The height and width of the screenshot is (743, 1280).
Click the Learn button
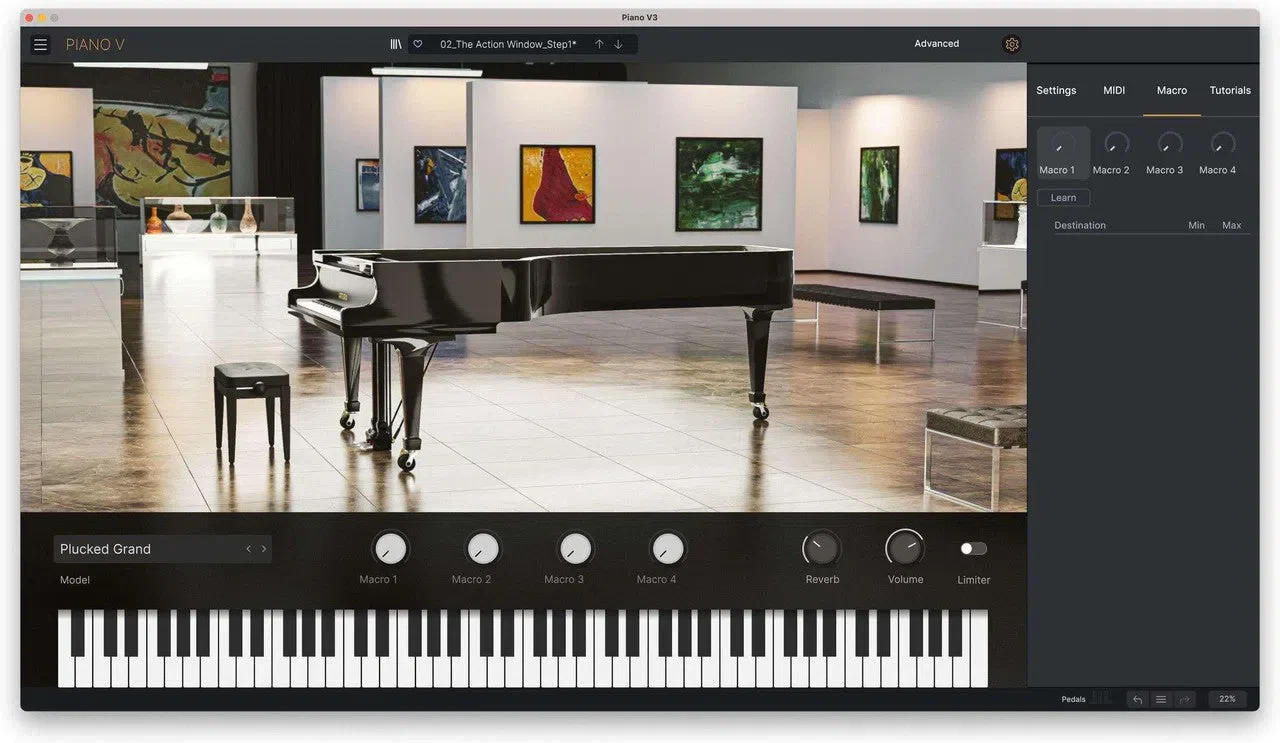click(x=1063, y=198)
